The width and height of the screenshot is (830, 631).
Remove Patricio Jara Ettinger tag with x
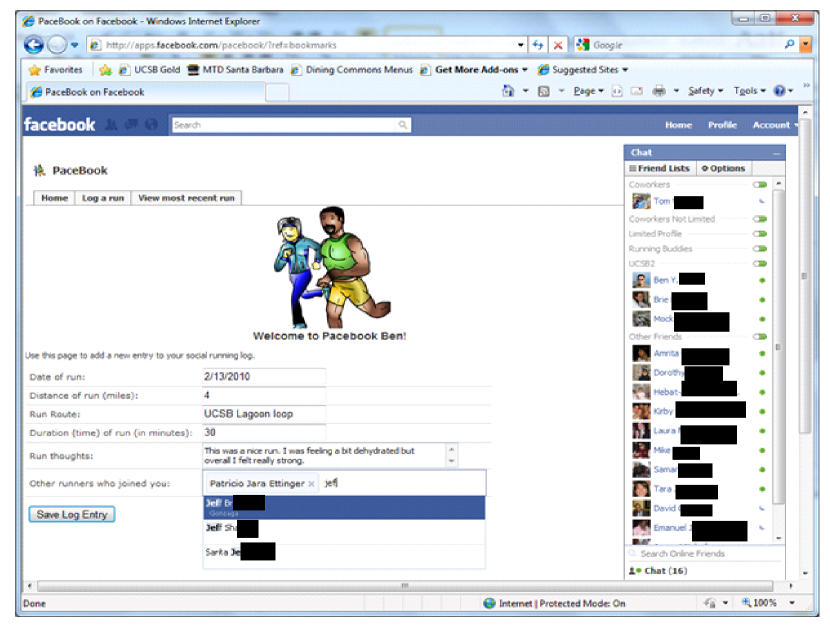pos(311,484)
